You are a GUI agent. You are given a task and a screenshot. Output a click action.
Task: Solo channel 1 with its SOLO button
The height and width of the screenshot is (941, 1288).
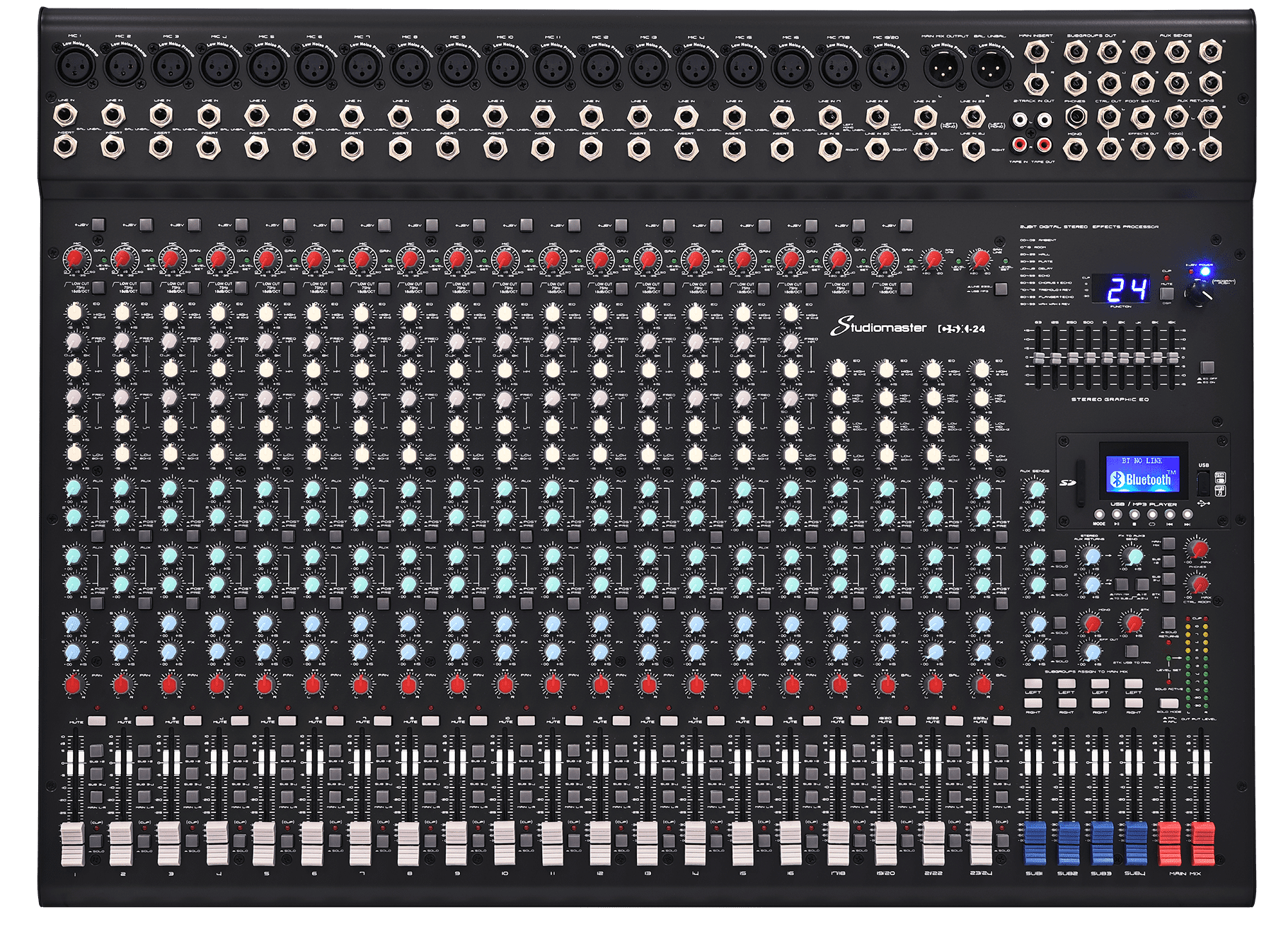click(96, 841)
